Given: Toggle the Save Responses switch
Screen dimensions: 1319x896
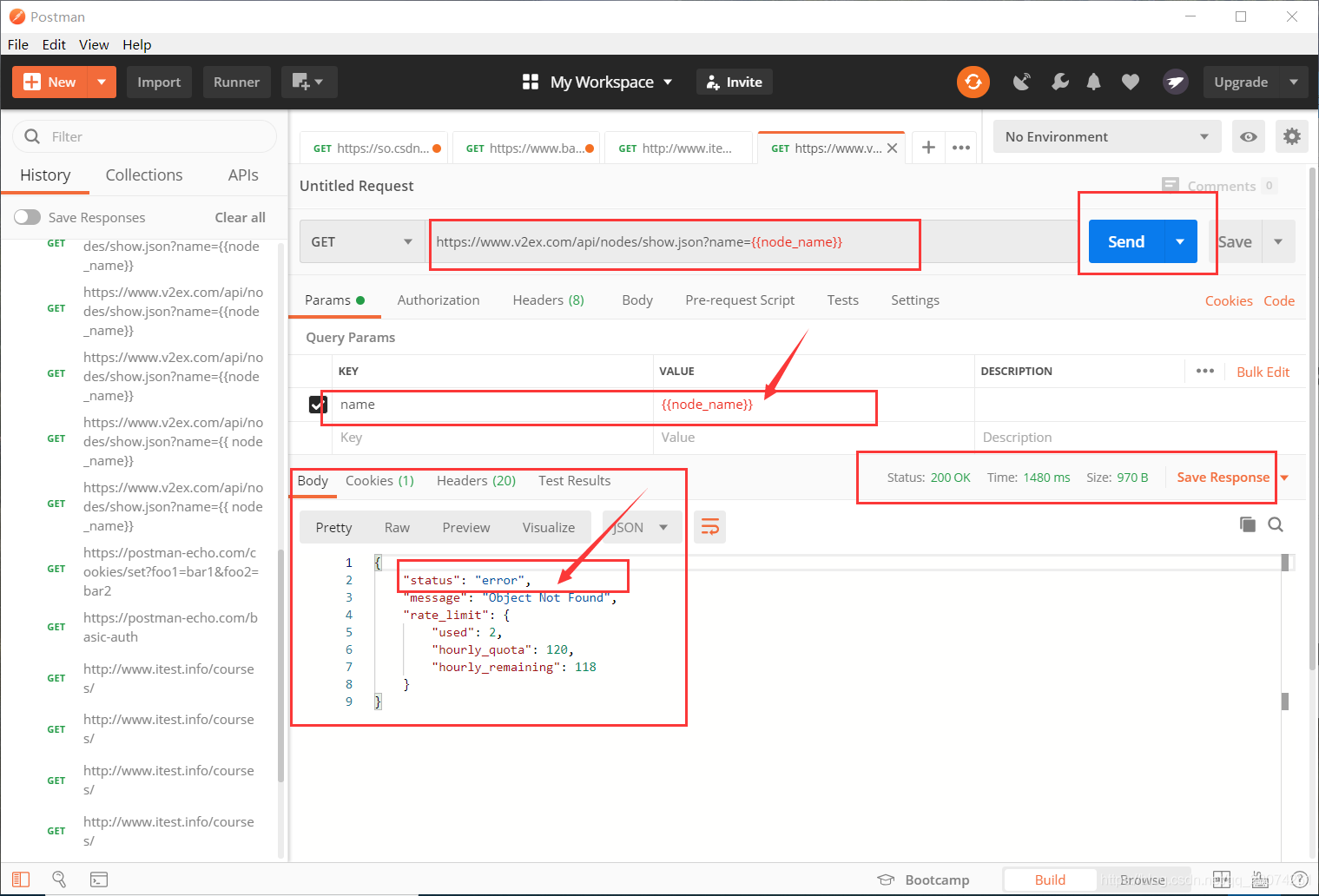Looking at the screenshot, I should pos(27,217).
